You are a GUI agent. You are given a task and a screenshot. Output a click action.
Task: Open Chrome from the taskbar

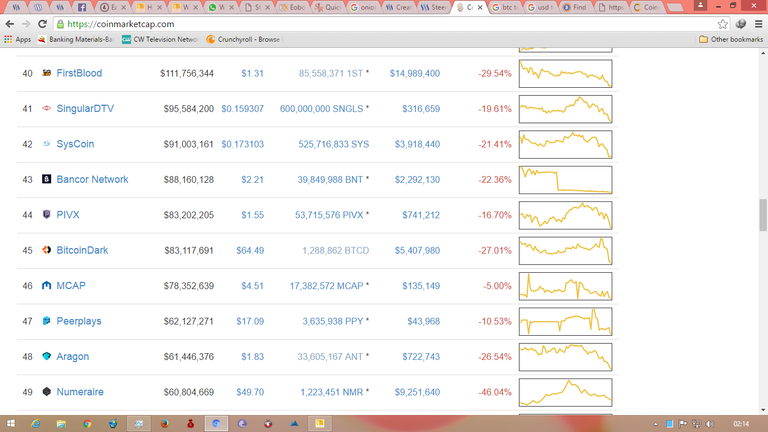[87, 424]
